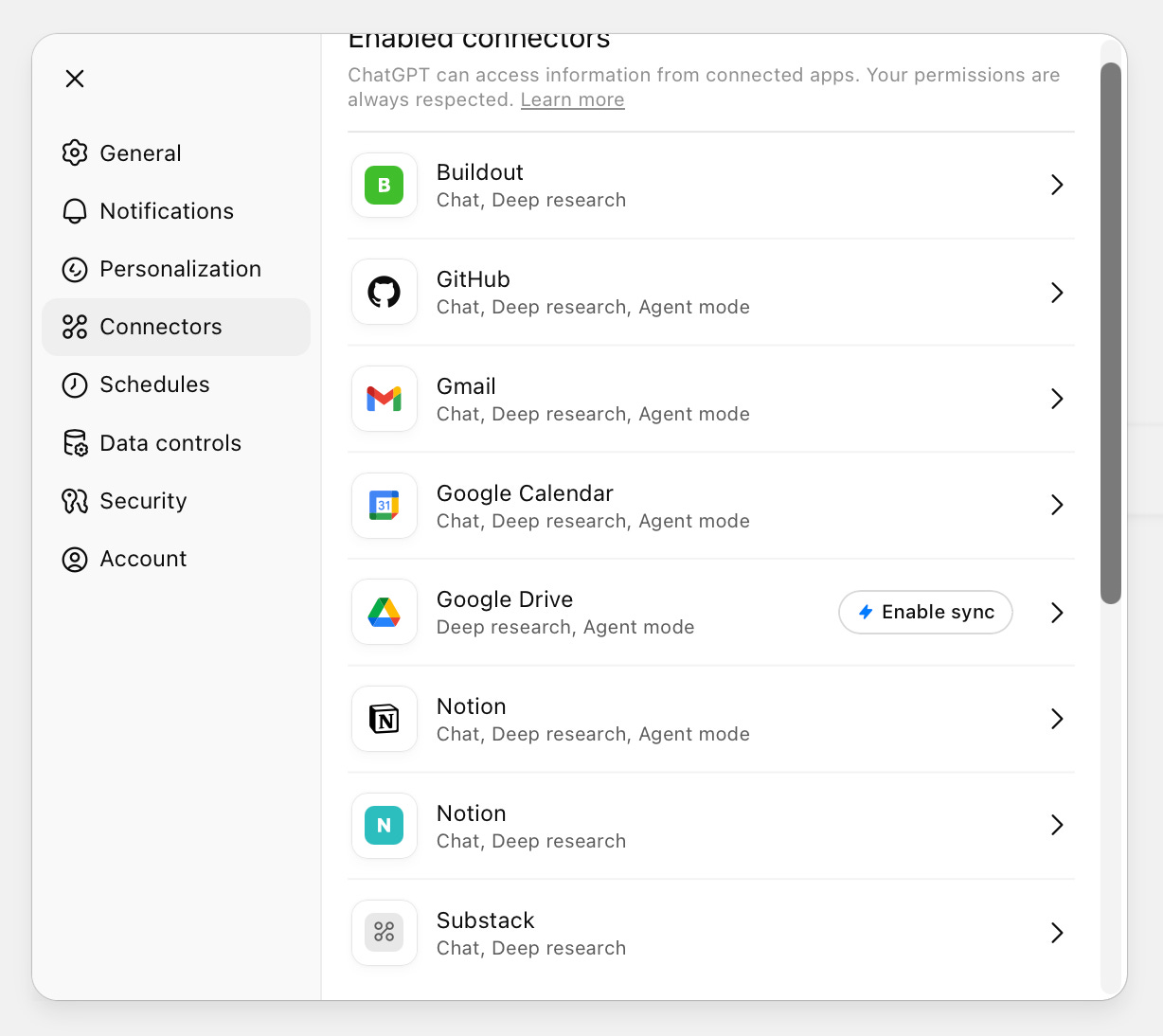1163x1036 pixels.
Task: Click the General gear icon
Action: (75, 153)
